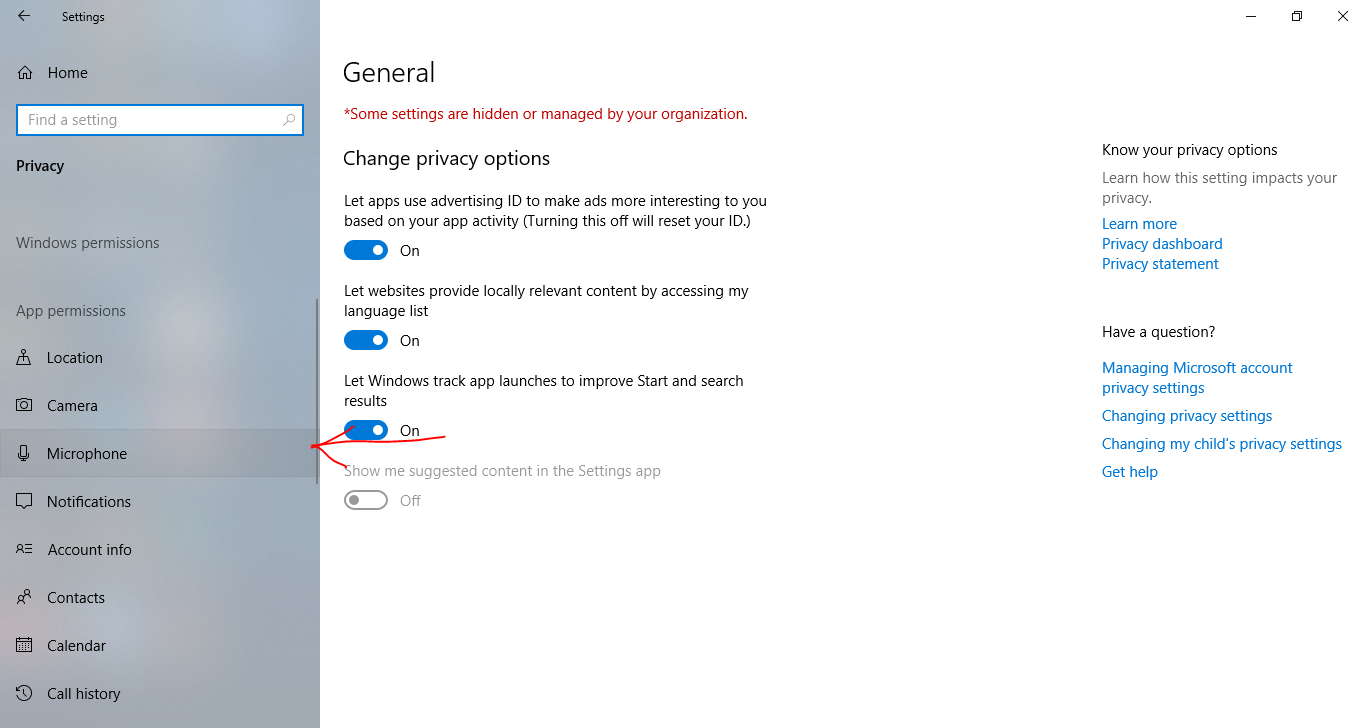Click the Call history icon

click(25, 694)
